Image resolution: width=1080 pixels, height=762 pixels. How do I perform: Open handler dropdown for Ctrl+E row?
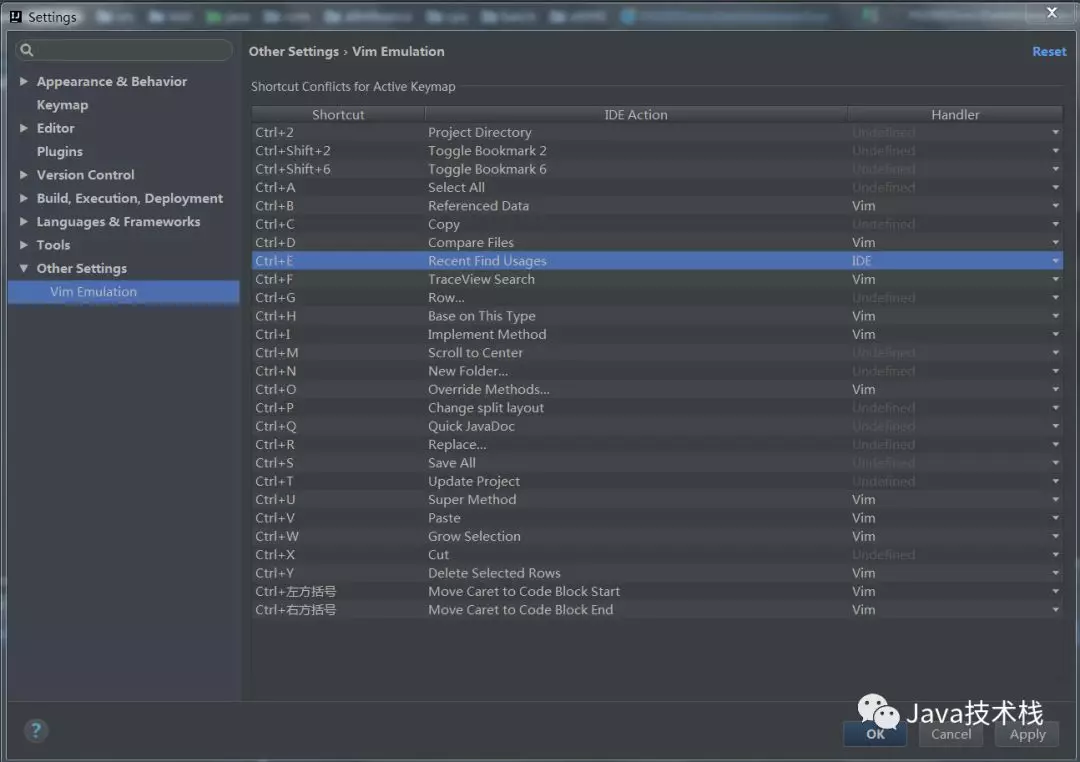coord(1055,261)
